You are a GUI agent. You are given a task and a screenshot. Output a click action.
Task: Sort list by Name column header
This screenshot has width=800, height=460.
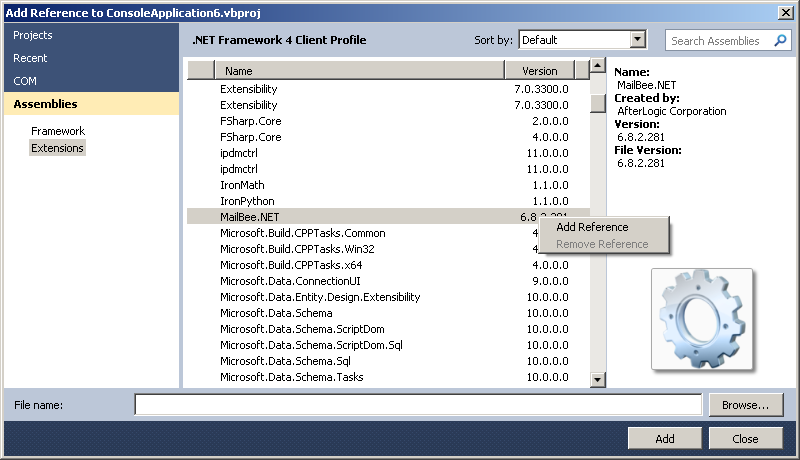tap(360, 71)
